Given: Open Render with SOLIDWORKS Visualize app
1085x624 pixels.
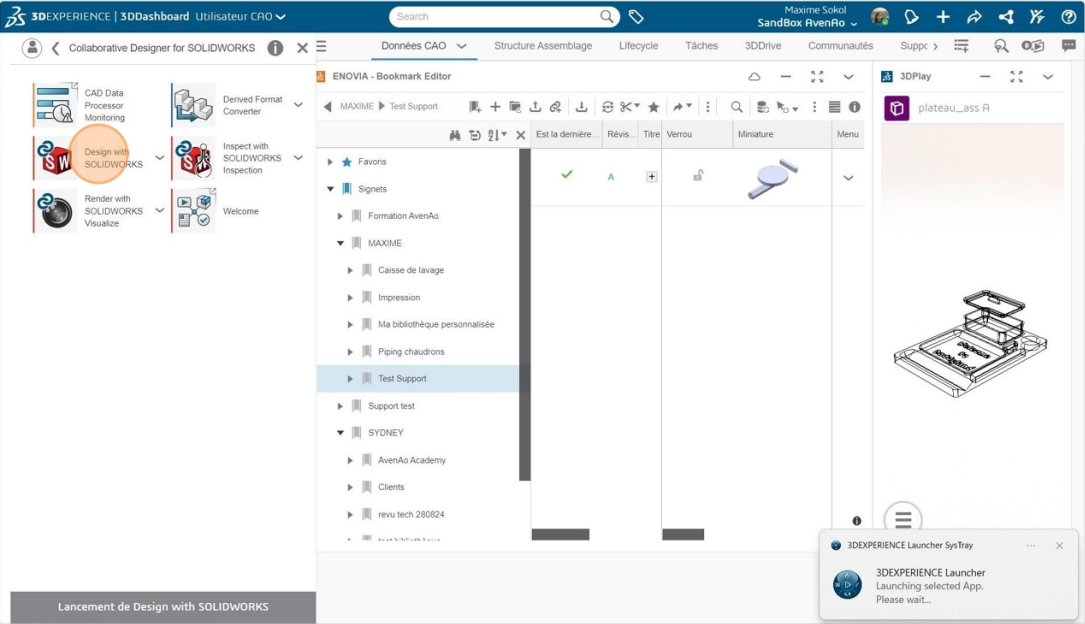Looking at the screenshot, I should [89, 210].
